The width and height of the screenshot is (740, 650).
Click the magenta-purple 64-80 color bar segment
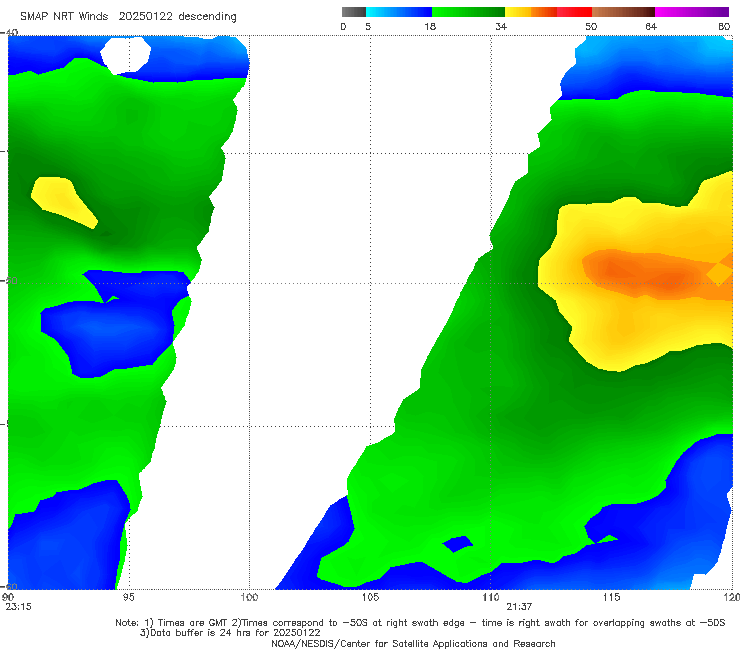coord(692,12)
